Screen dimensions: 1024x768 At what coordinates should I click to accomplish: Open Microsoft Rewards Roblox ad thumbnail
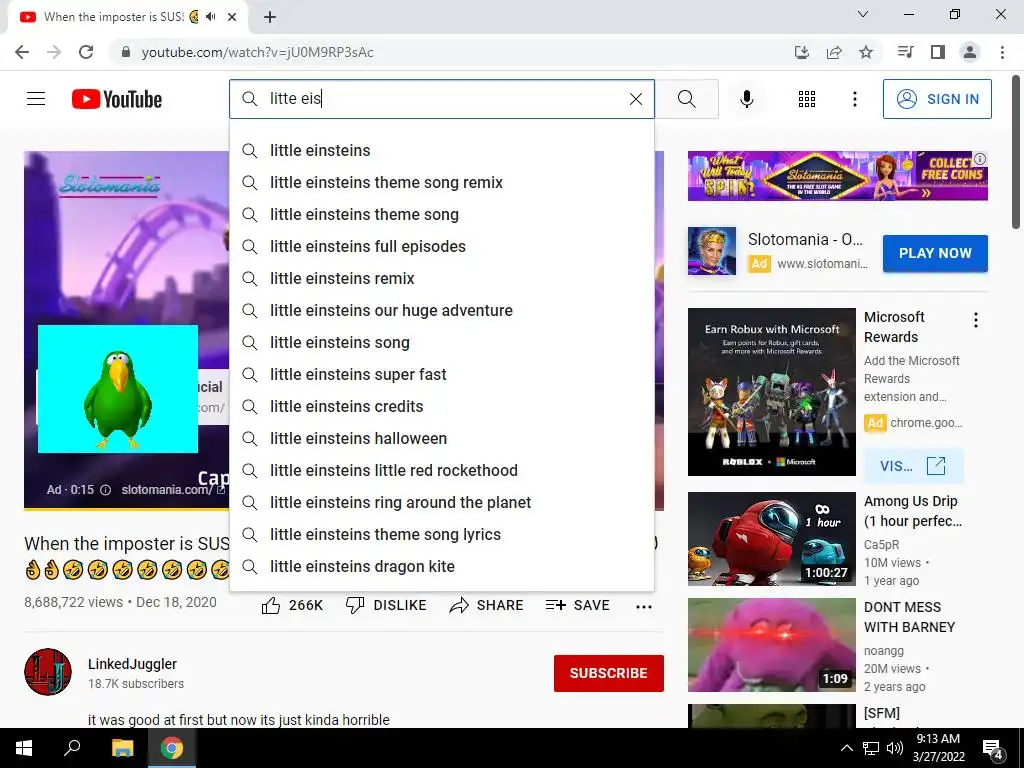[771, 392]
